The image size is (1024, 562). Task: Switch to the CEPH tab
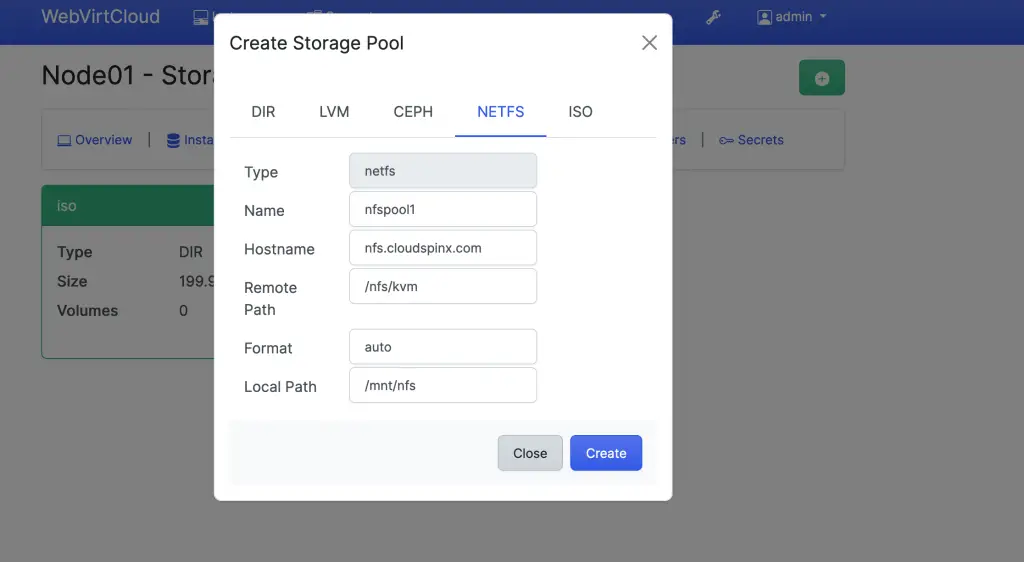point(413,112)
